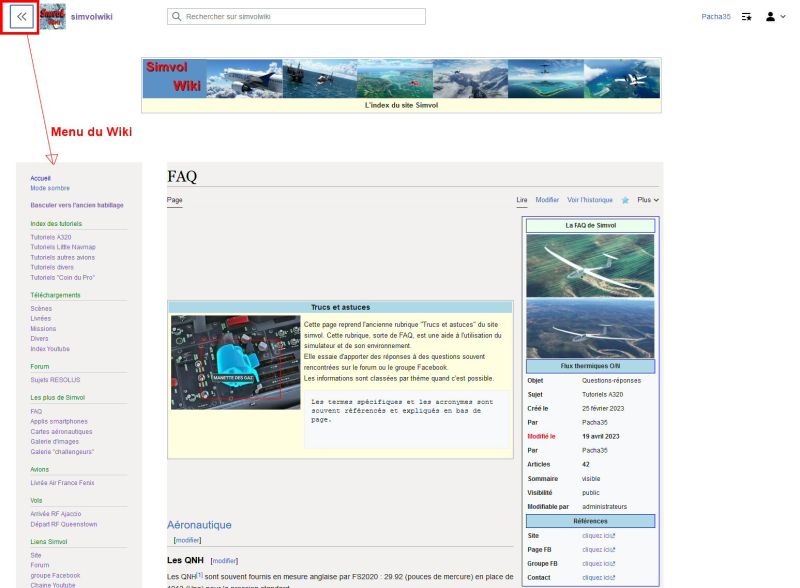This screenshot has height=588, width=800.
Task: Select the Page tab
Action: 174,200
